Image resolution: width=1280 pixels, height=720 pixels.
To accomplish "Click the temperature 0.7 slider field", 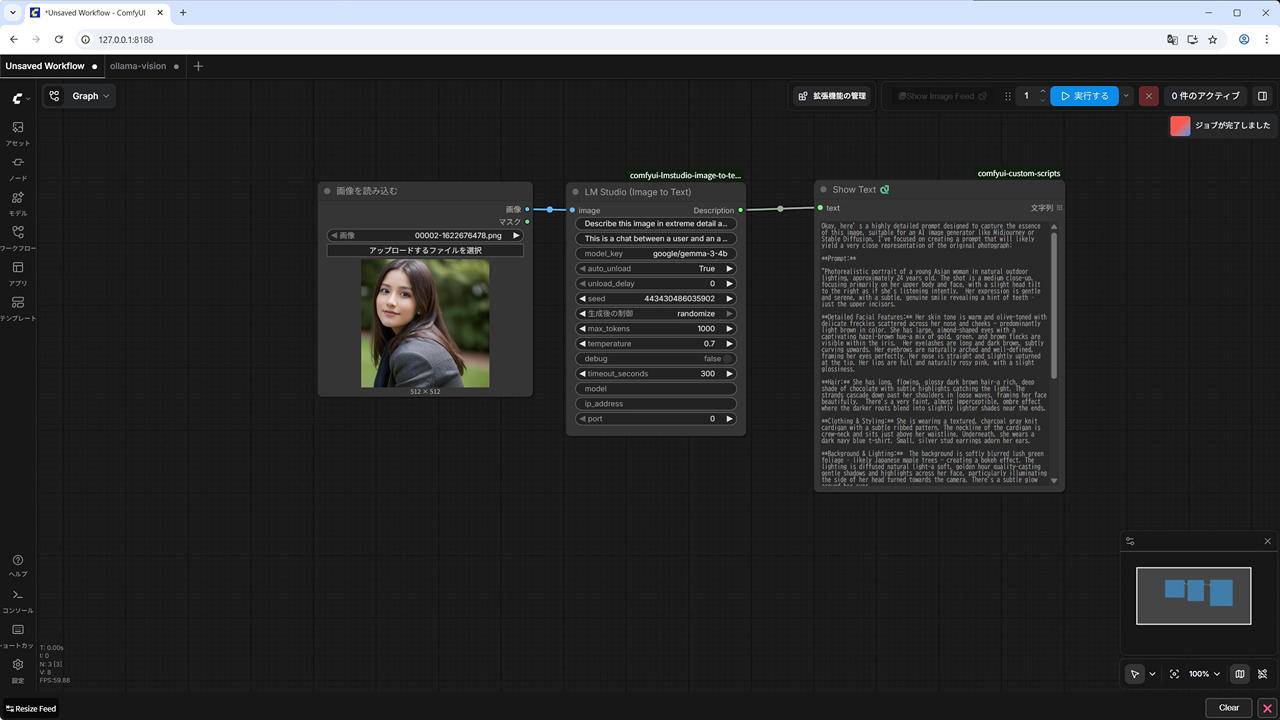I will pyautogui.click(x=656, y=344).
